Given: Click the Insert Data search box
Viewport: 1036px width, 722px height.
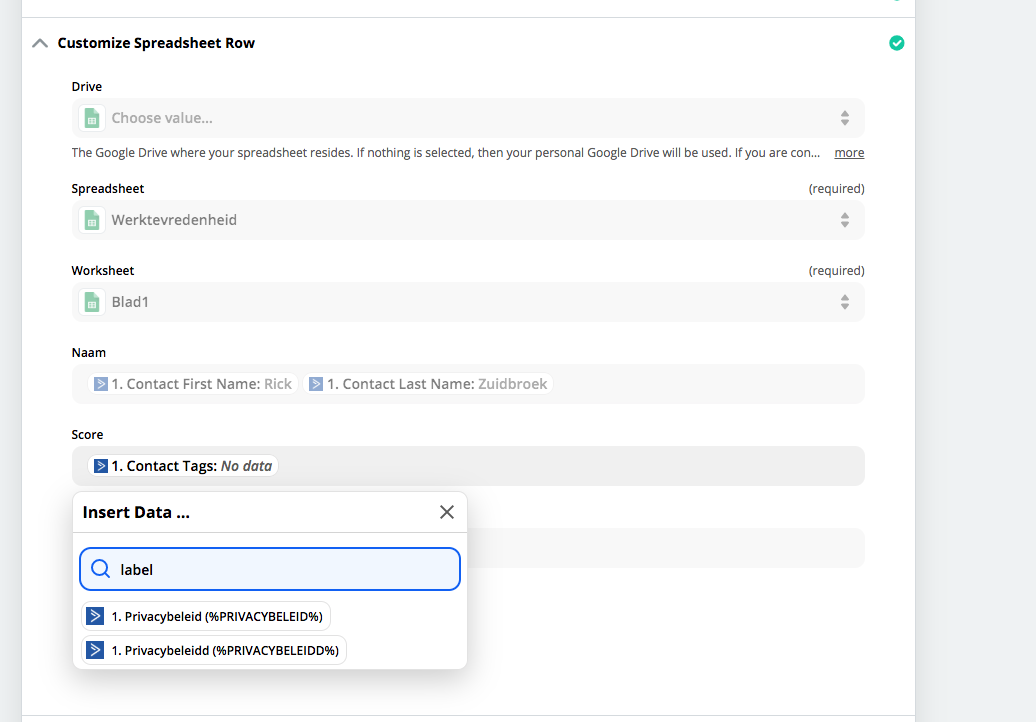Looking at the screenshot, I should point(270,569).
